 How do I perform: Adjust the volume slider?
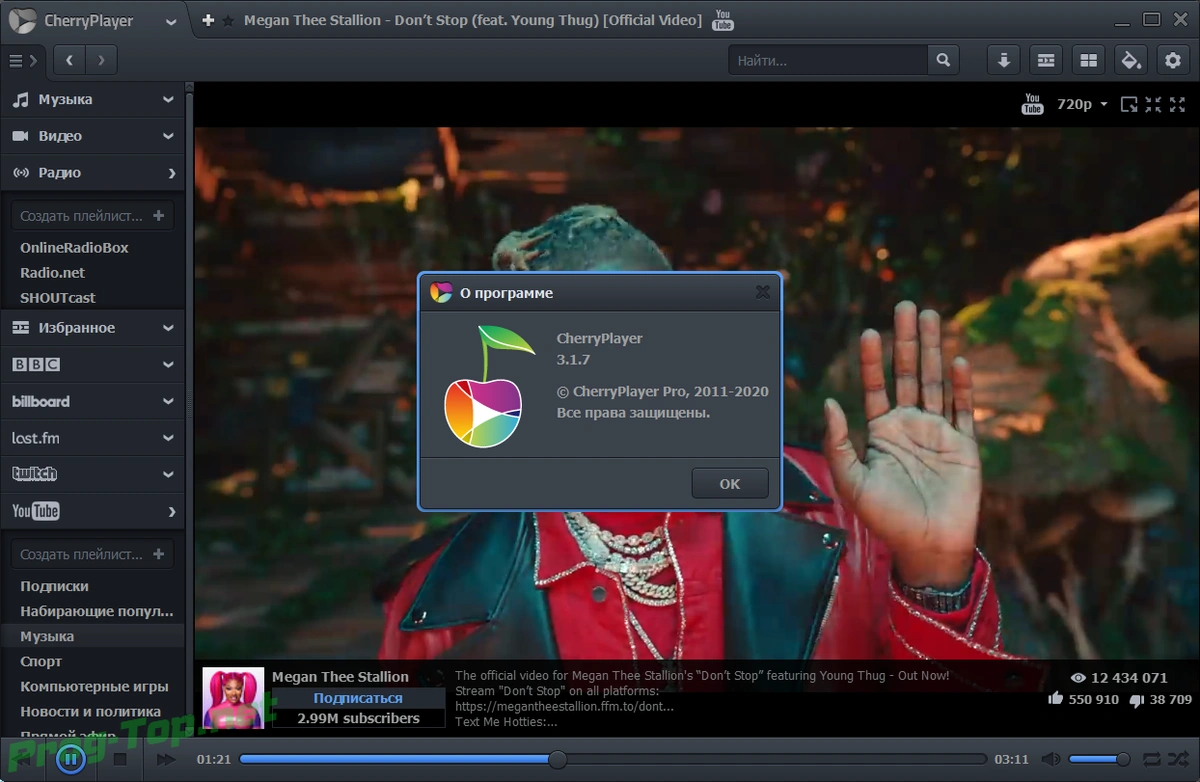[1099, 760]
